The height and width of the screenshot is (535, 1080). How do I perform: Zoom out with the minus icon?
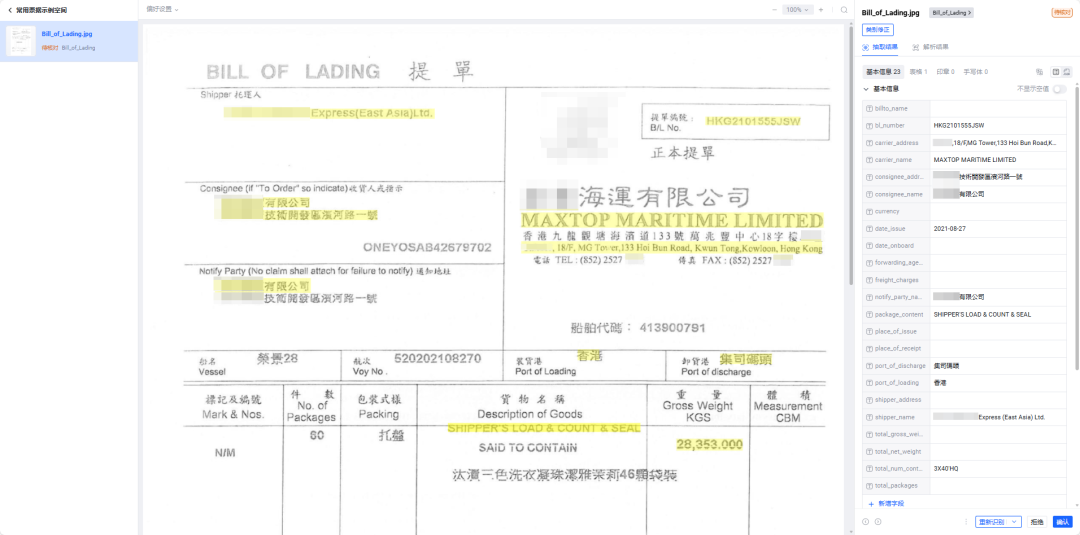pos(774,10)
